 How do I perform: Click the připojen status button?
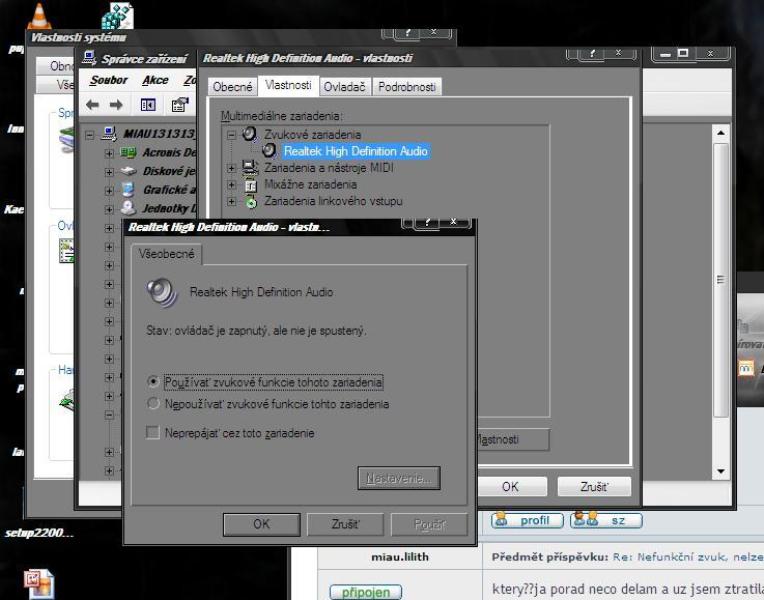pyautogui.click(x=366, y=592)
